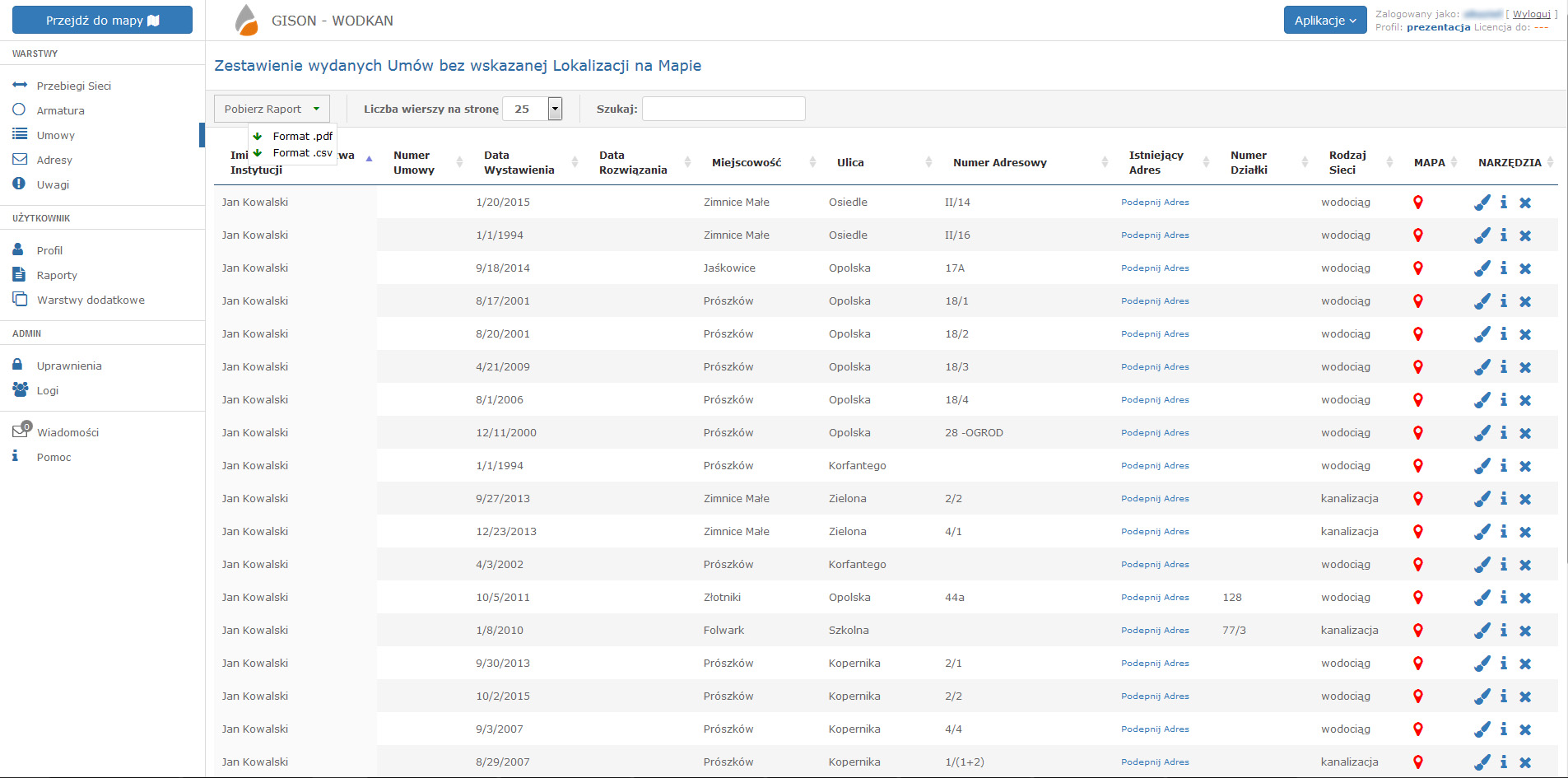Open Raporty in the sidebar
This screenshot has height=778, width=1568.
coord(57,275)
